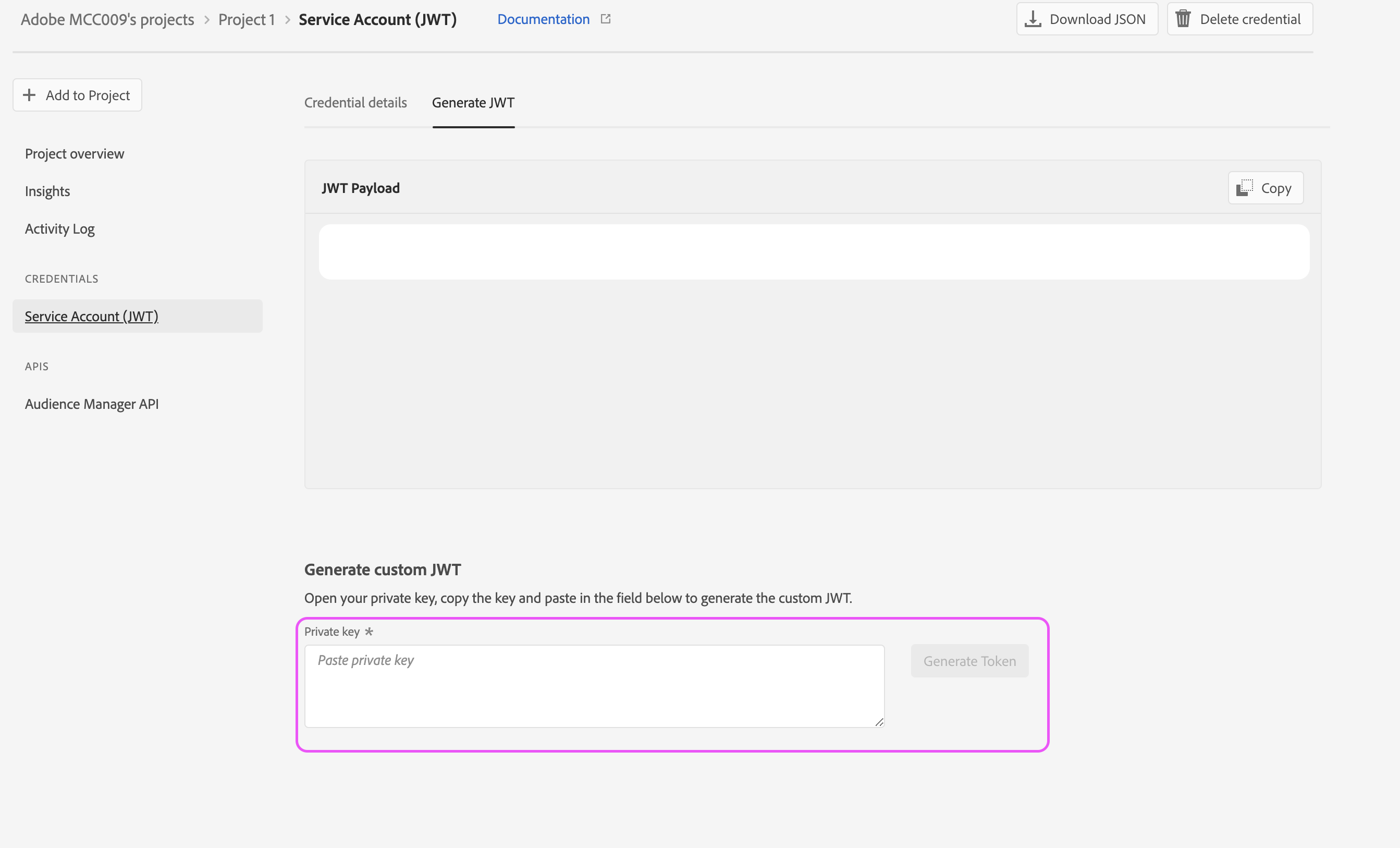Open the Activity Log sidebar item

point(59,229)
